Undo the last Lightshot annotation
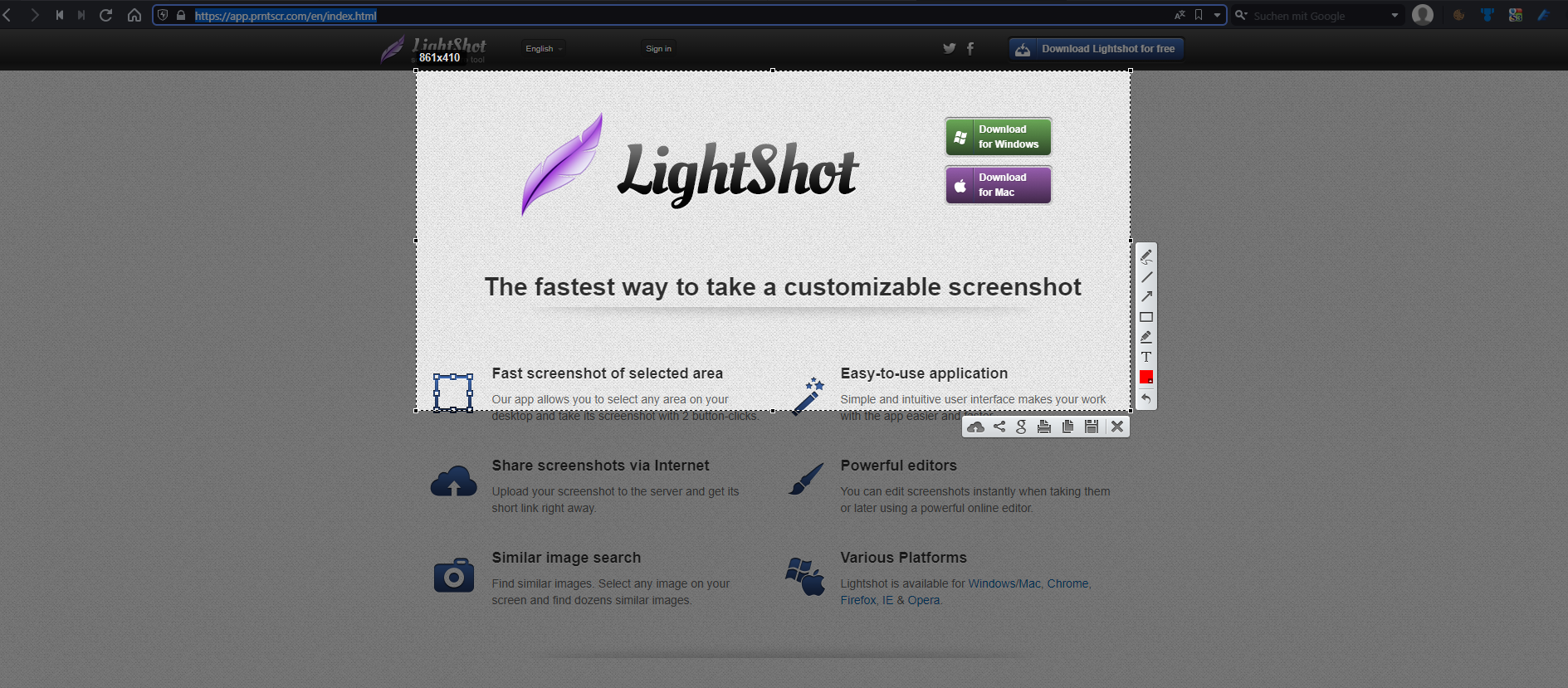Screen dimensions: 1568x688 point(1146,398)
